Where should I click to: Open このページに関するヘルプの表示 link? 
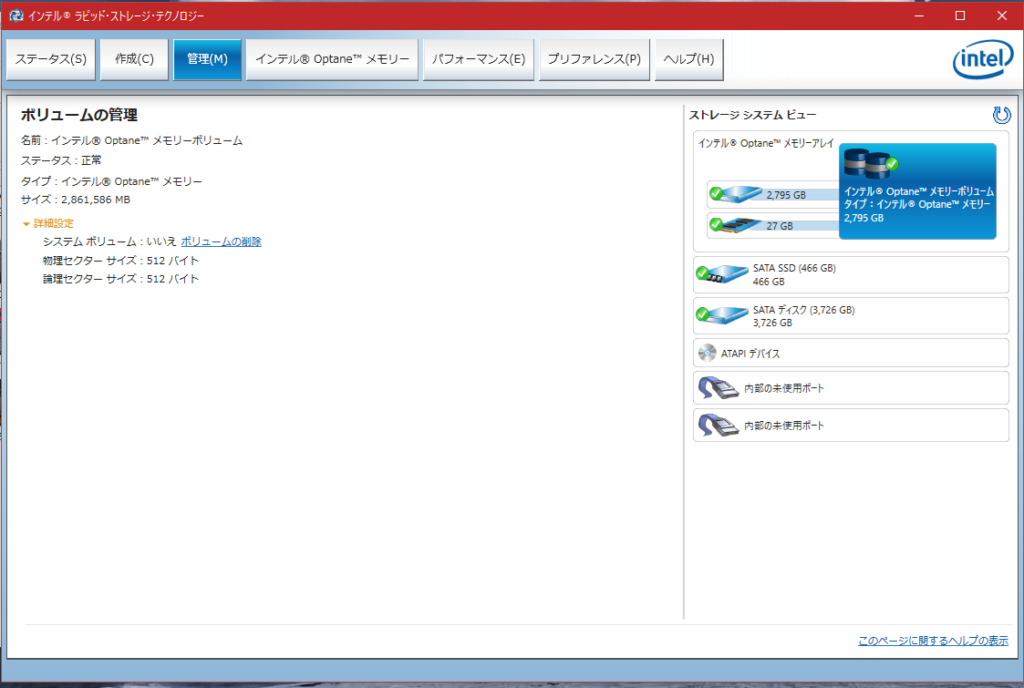[x=933, y=640]
